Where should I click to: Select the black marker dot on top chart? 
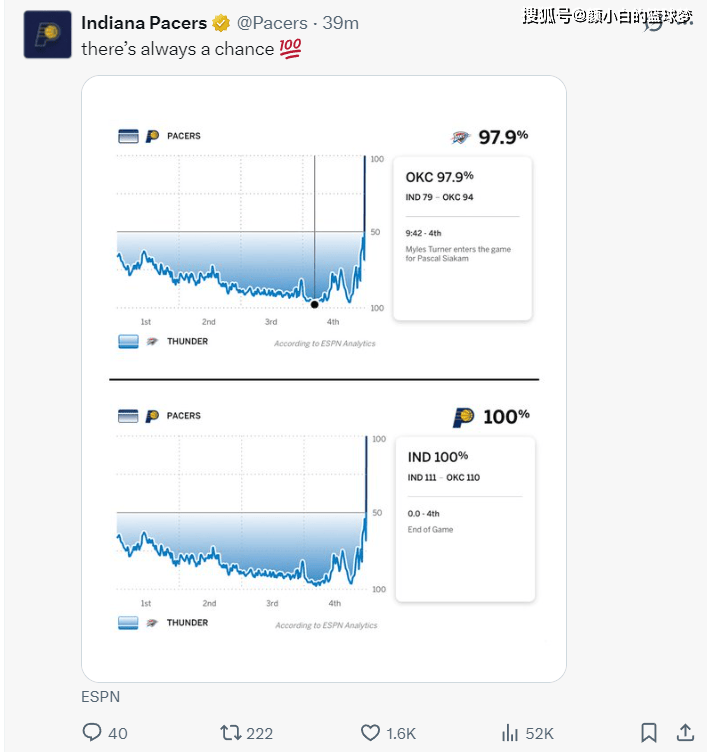[315, 305]
